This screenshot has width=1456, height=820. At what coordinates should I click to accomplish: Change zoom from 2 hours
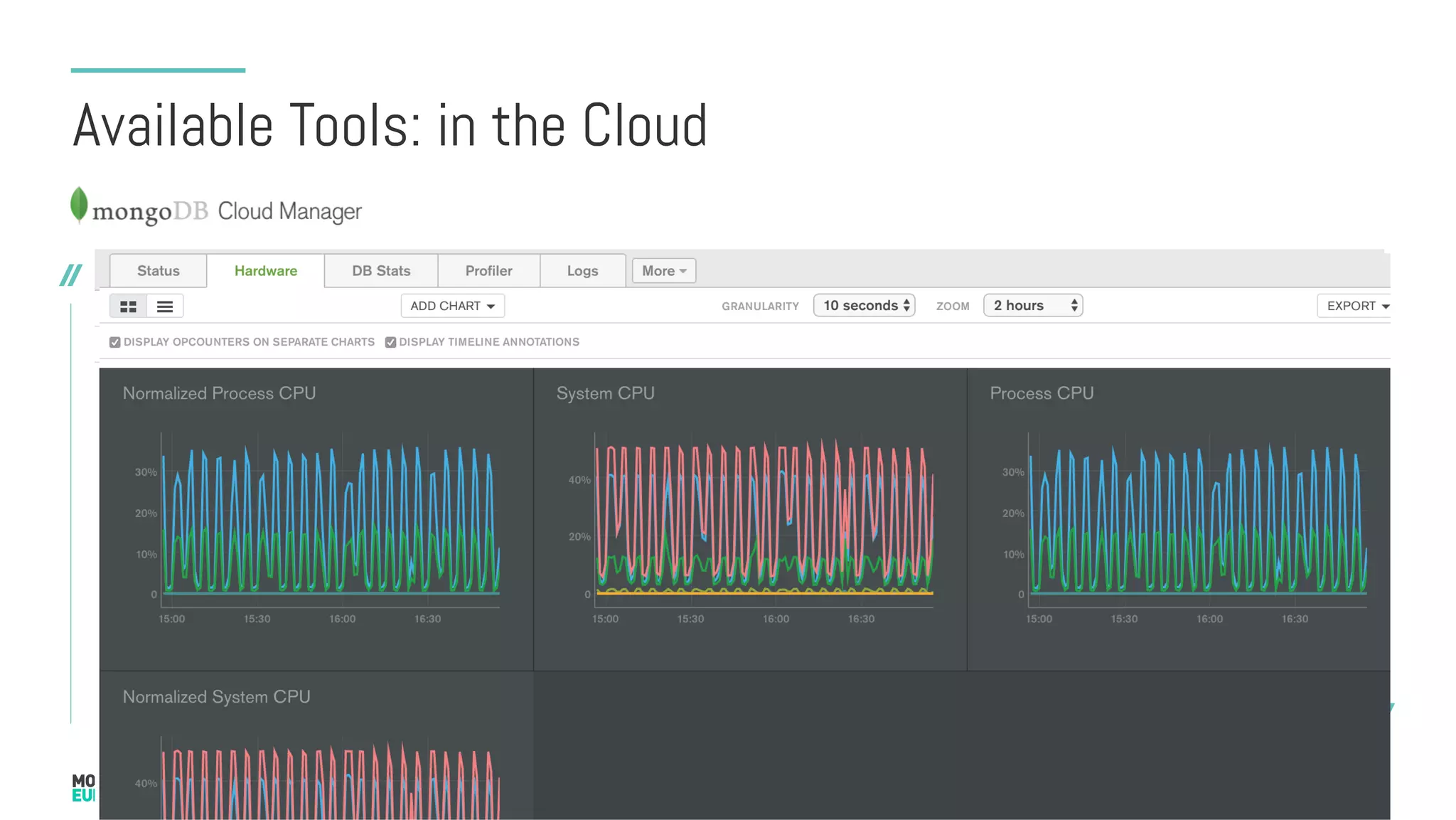(x=1033, y=306)
